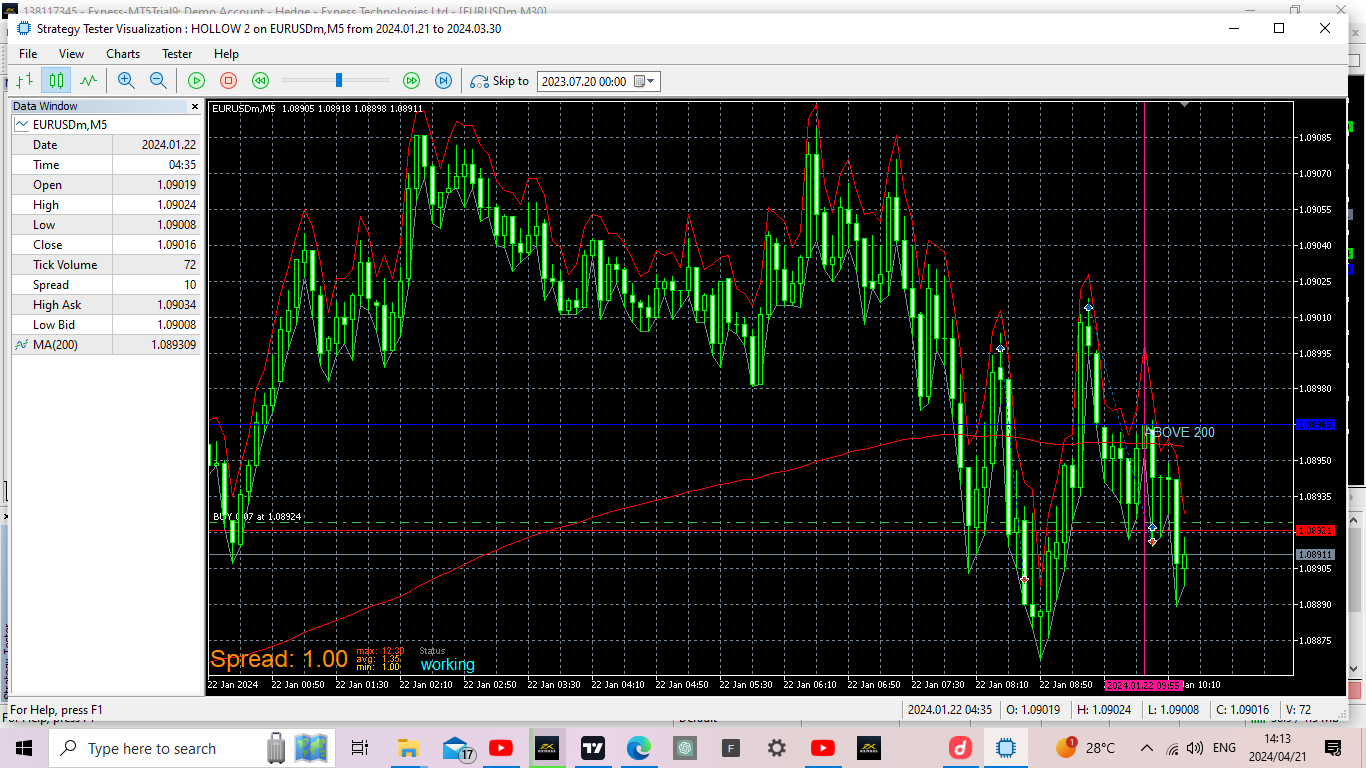Click the O: 1.09019 status bar cell
Screen dimensions: 1366x768
pos(1032,710)
